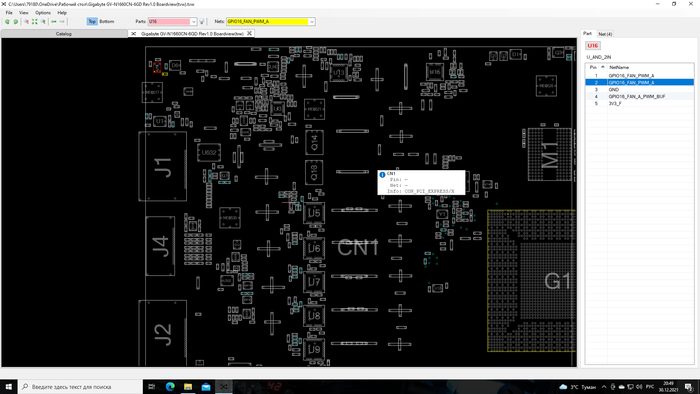Select pin 4 GPIO16_FAN_A_PWM_BUF row

tap(640, 96)
